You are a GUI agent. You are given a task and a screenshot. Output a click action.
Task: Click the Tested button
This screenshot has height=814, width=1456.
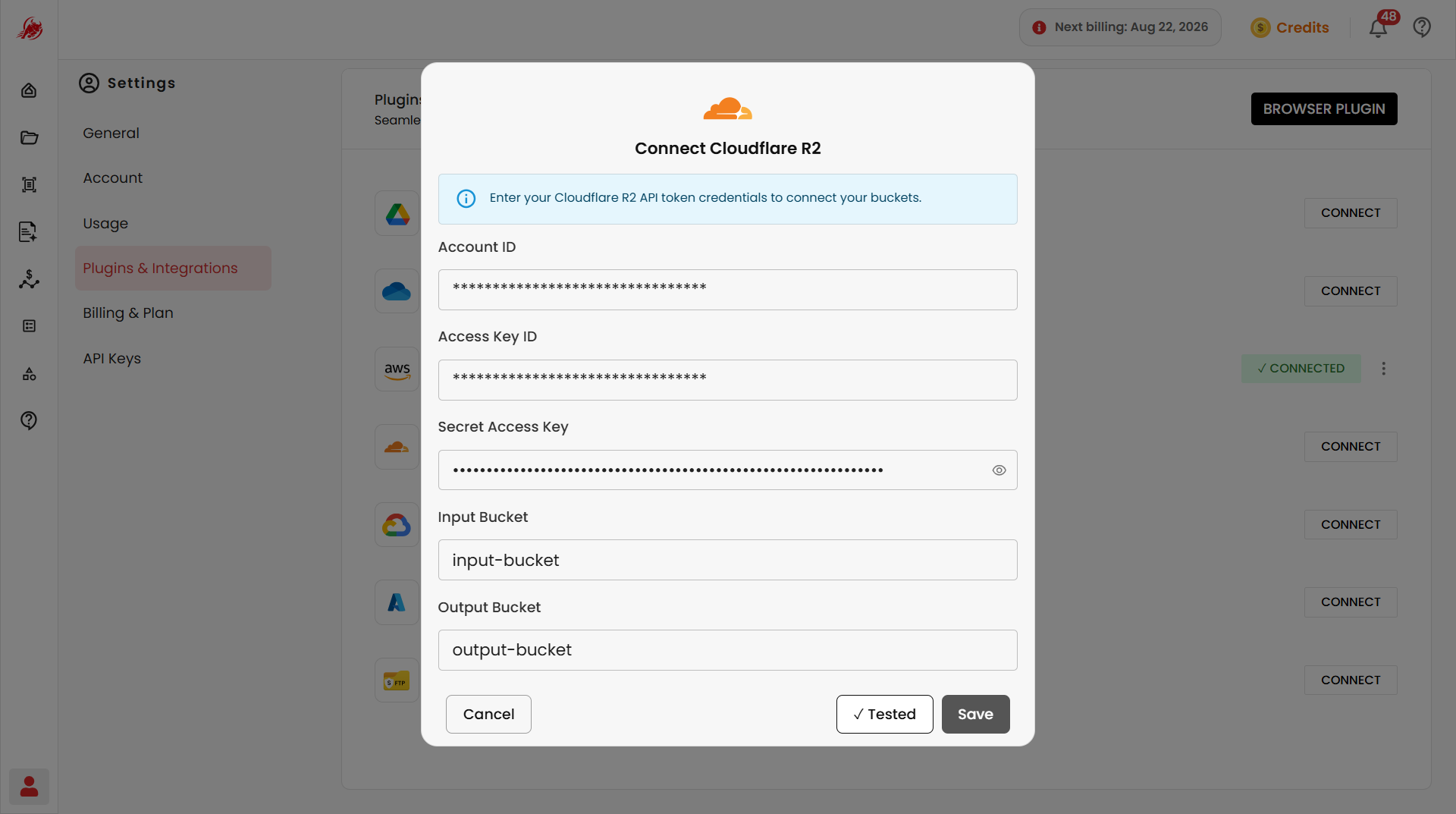coord(884,715)
